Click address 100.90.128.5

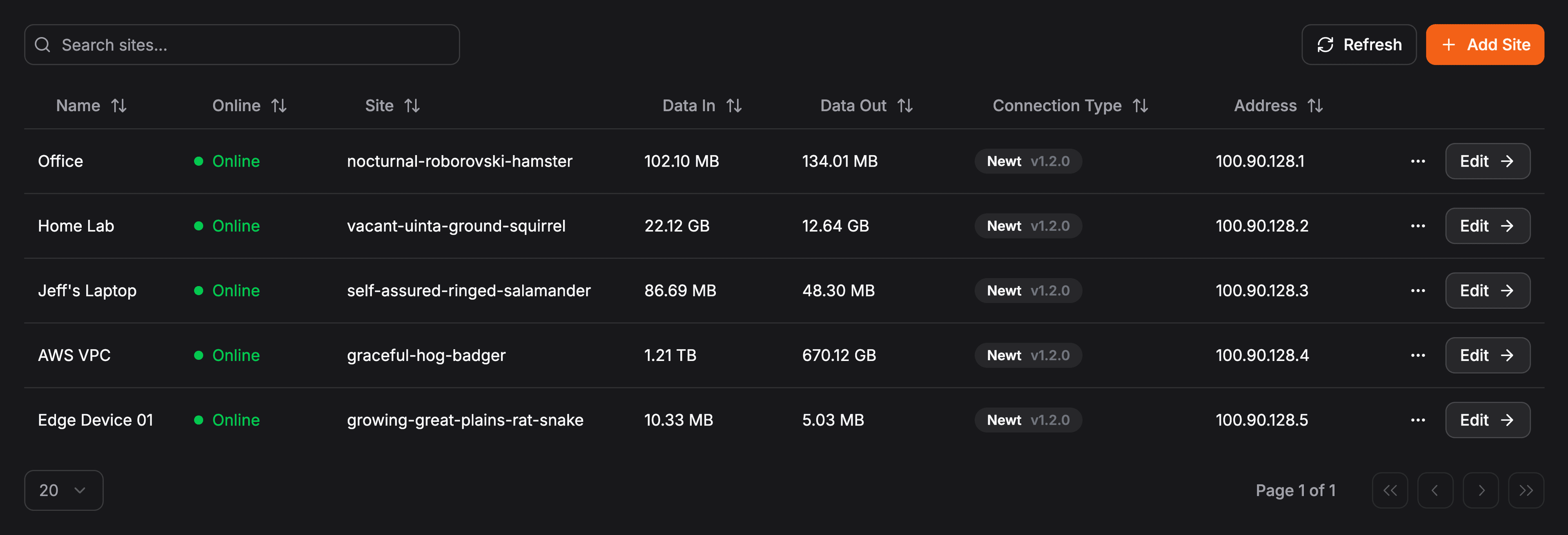[1262, 420]
